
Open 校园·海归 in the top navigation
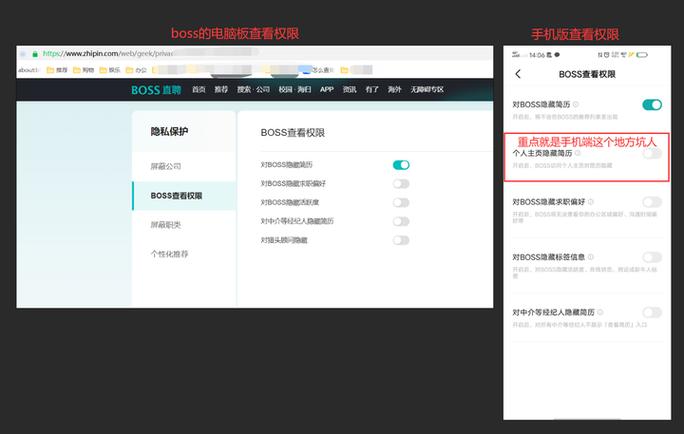coord(295,89)
